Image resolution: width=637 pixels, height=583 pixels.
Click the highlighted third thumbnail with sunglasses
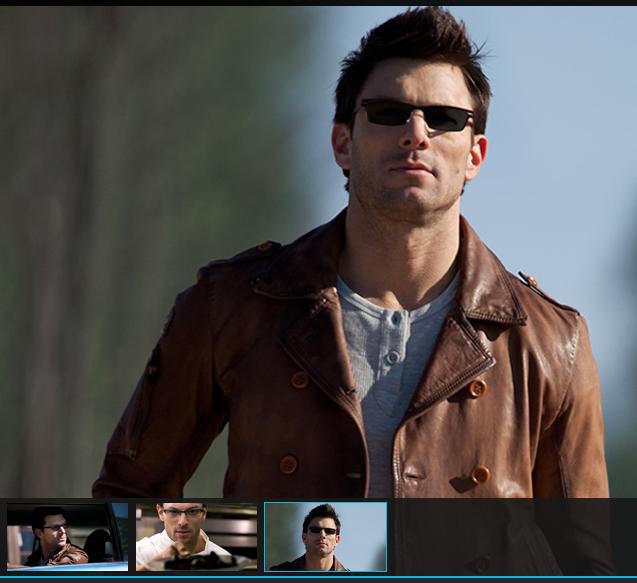point(325,536)
